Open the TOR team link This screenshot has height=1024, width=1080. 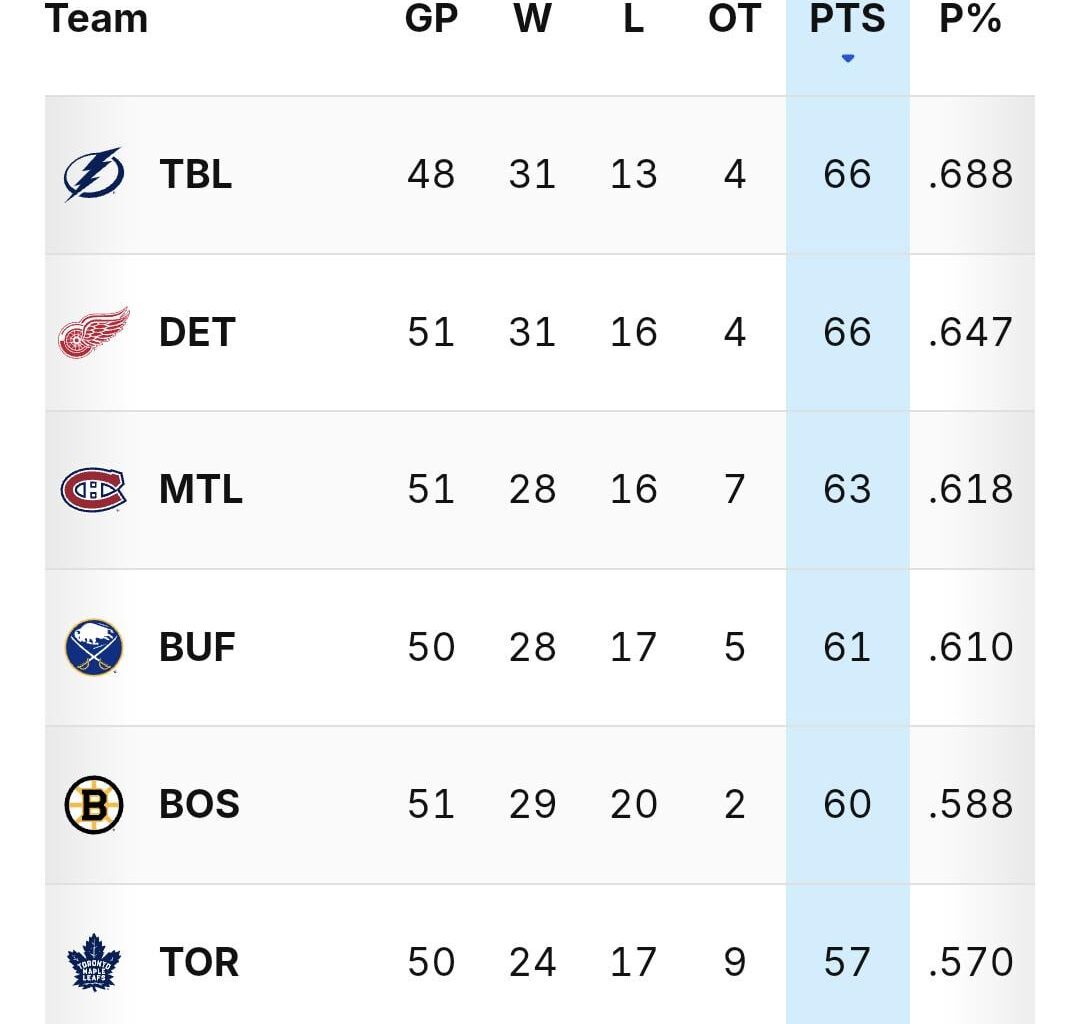(x=199, y=962)
